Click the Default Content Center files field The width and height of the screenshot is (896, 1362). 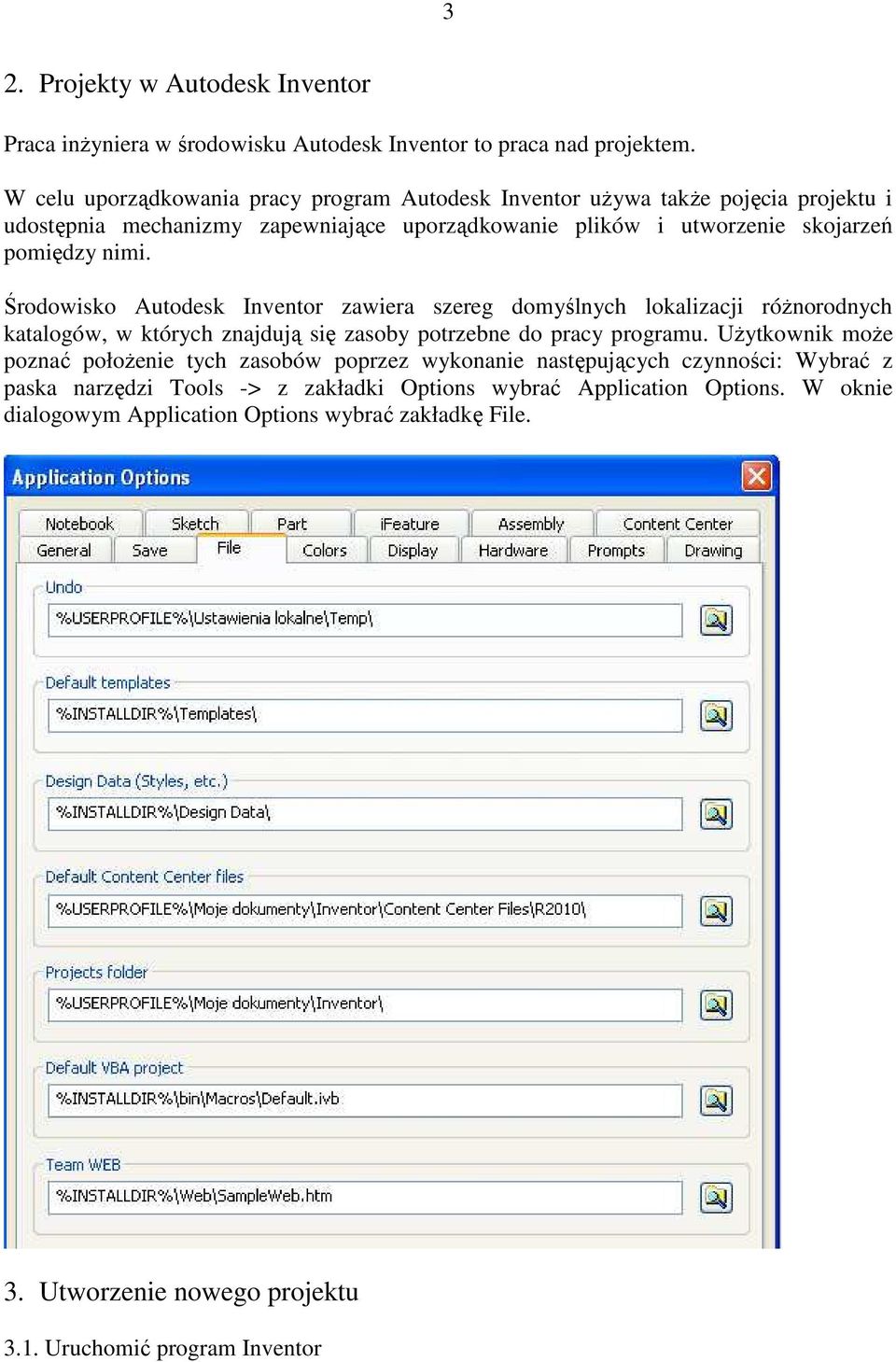click(x=365, y=909)
